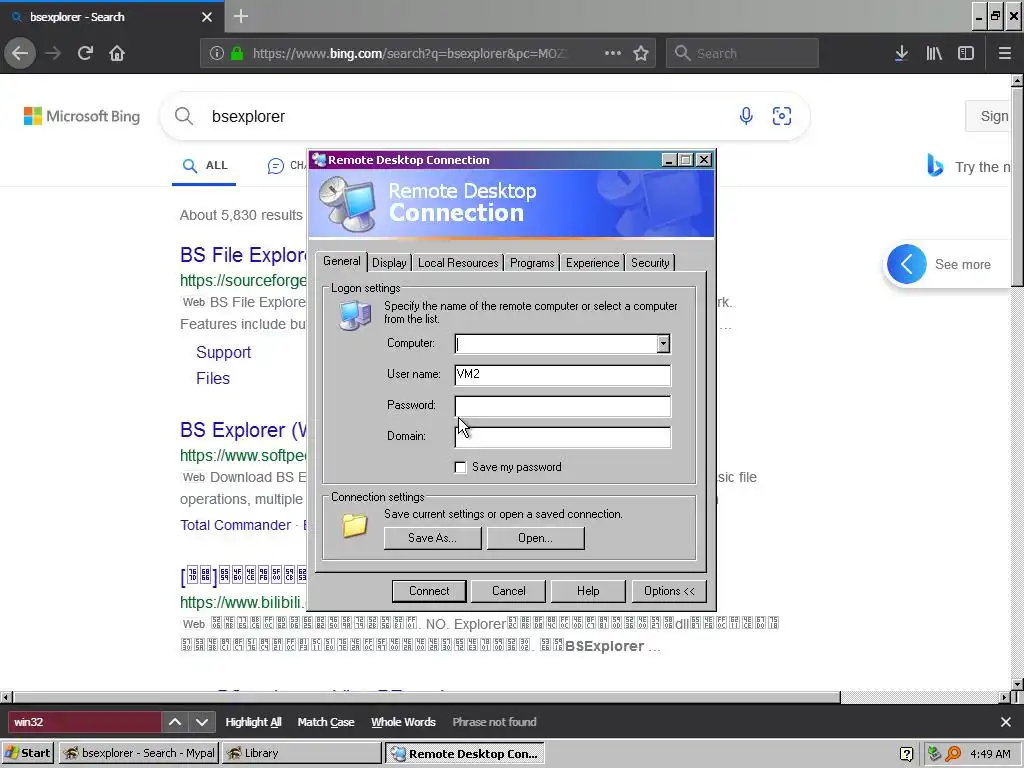Select the General tab
The height and width of the screenshot is (768, 1024).
(x=342, y=261)
